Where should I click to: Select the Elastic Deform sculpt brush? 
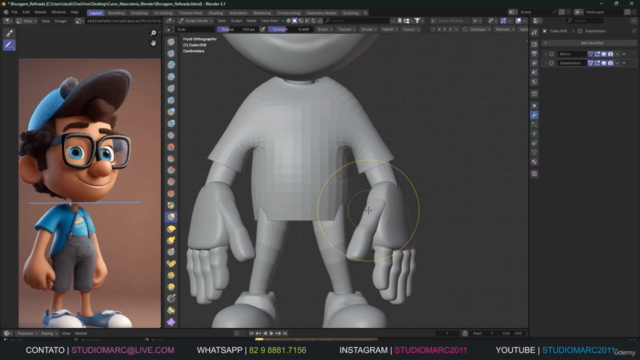[171, 229]
